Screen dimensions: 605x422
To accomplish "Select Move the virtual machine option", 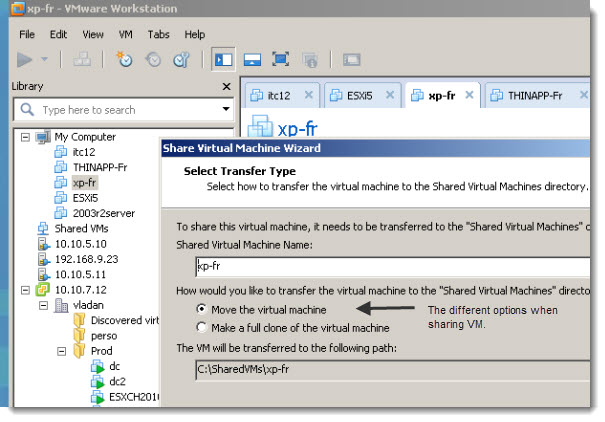I will tap(262, 309).
